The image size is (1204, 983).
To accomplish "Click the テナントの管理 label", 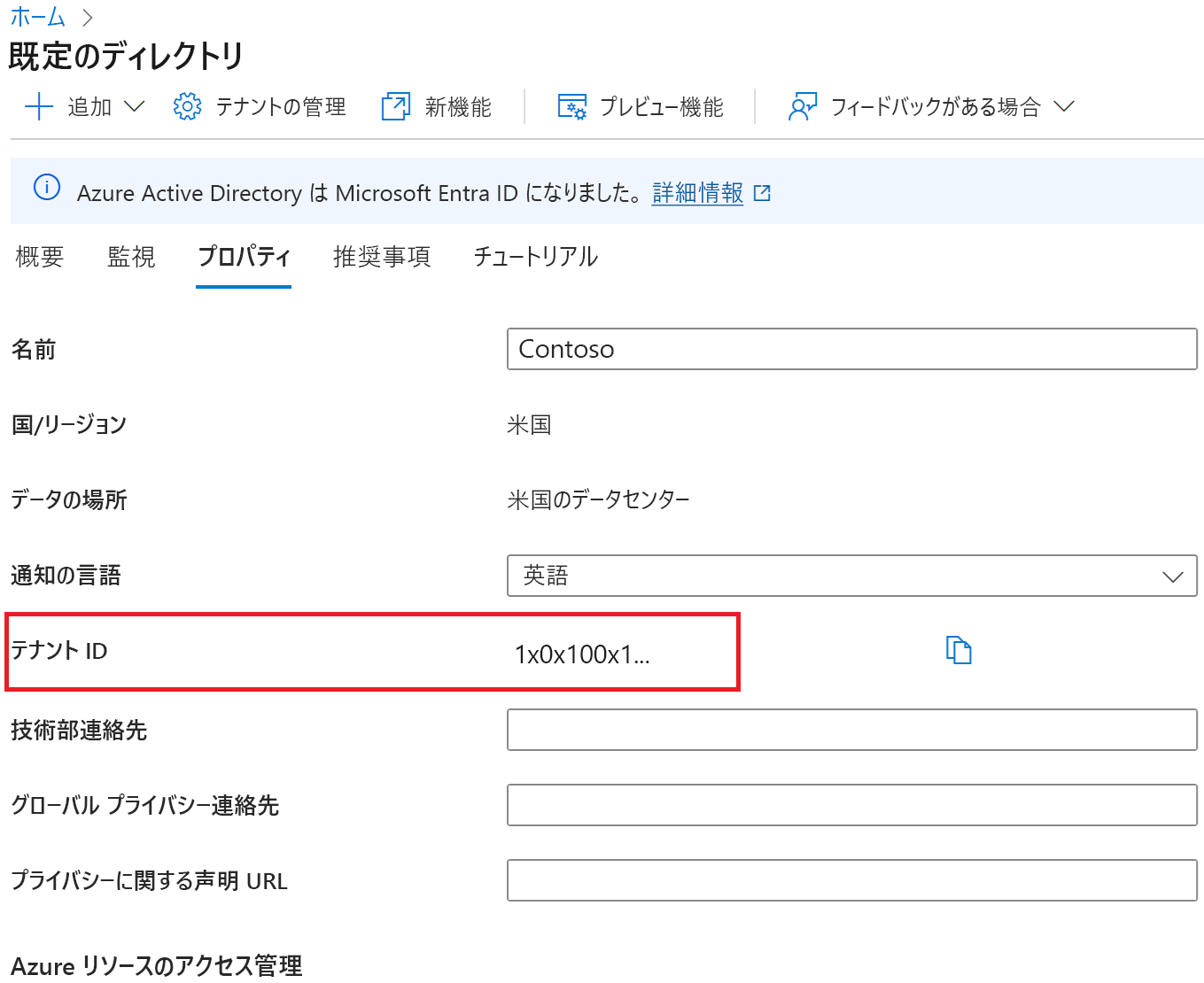I will click(281, 107).
